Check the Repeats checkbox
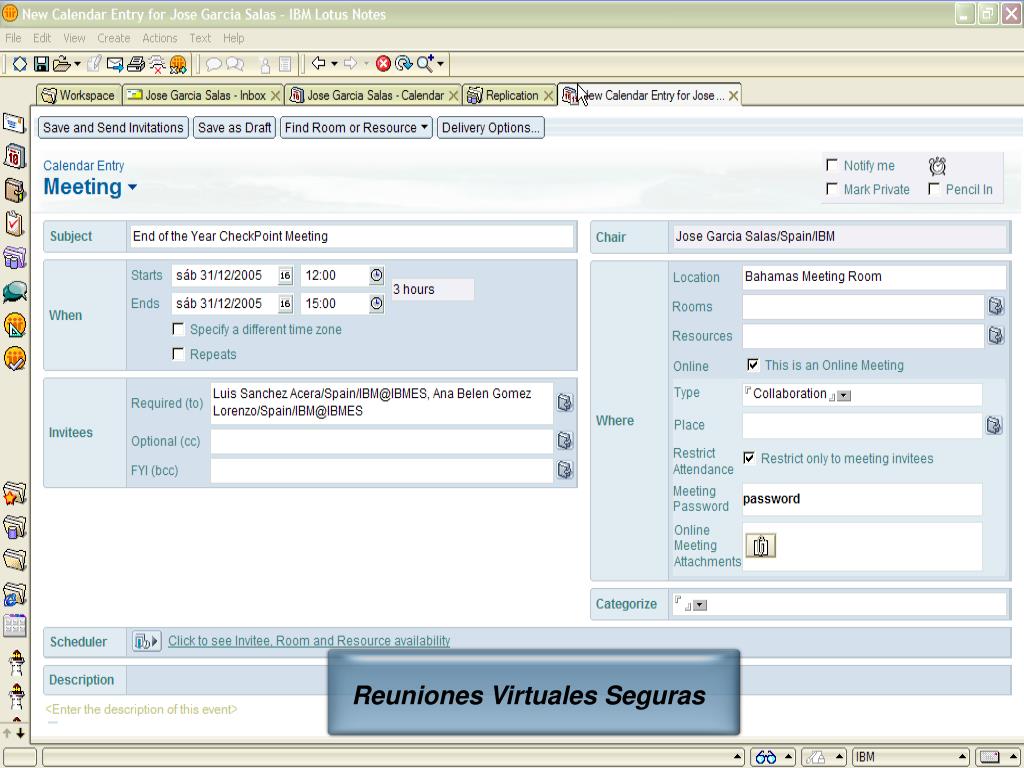 pos(178,353)
